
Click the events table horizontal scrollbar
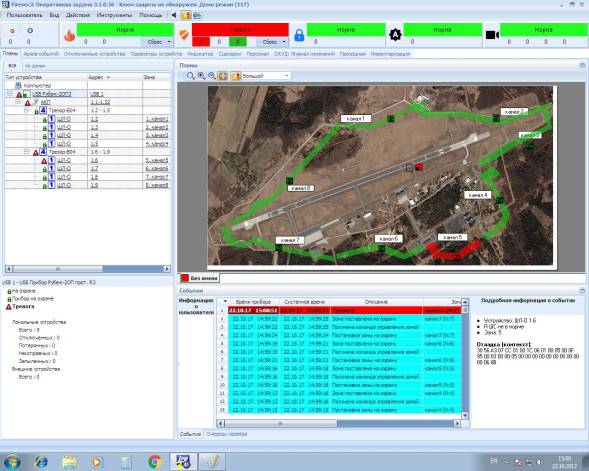point(337,423)
